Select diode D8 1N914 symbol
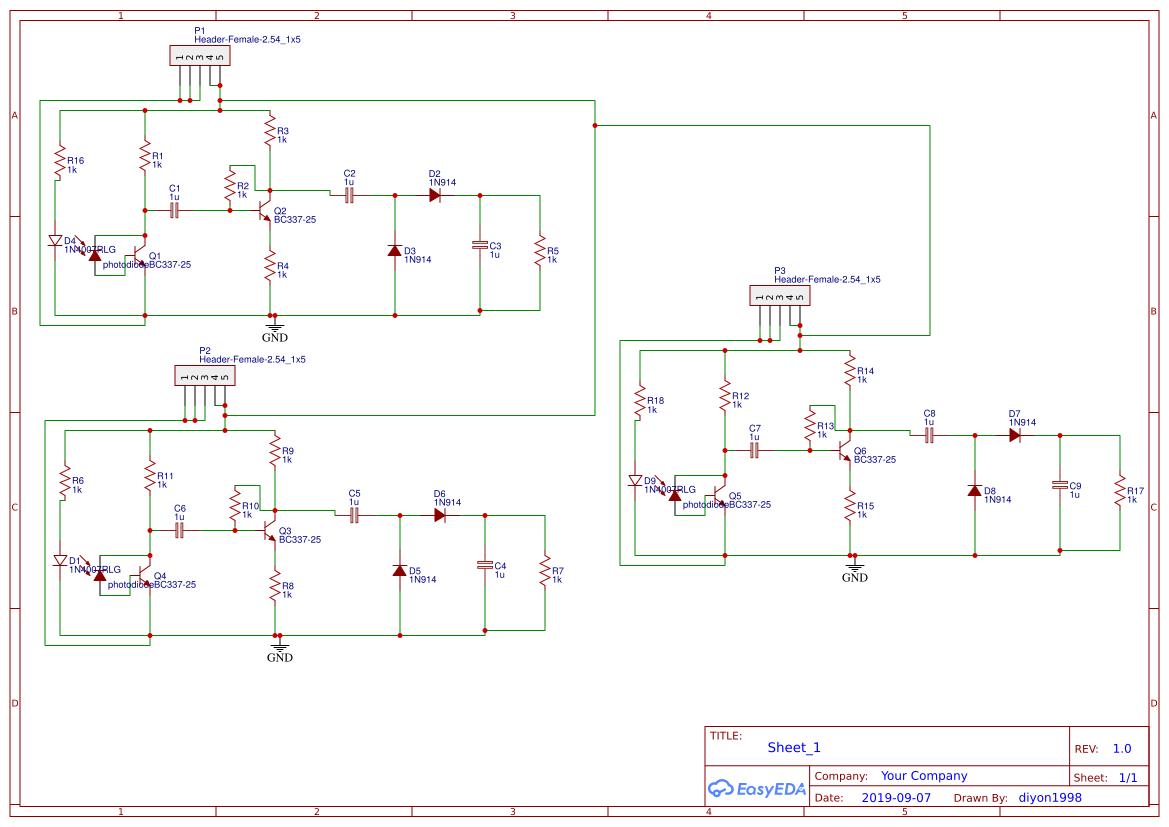This screenshot has height=827, width=1169. (975, 492)
